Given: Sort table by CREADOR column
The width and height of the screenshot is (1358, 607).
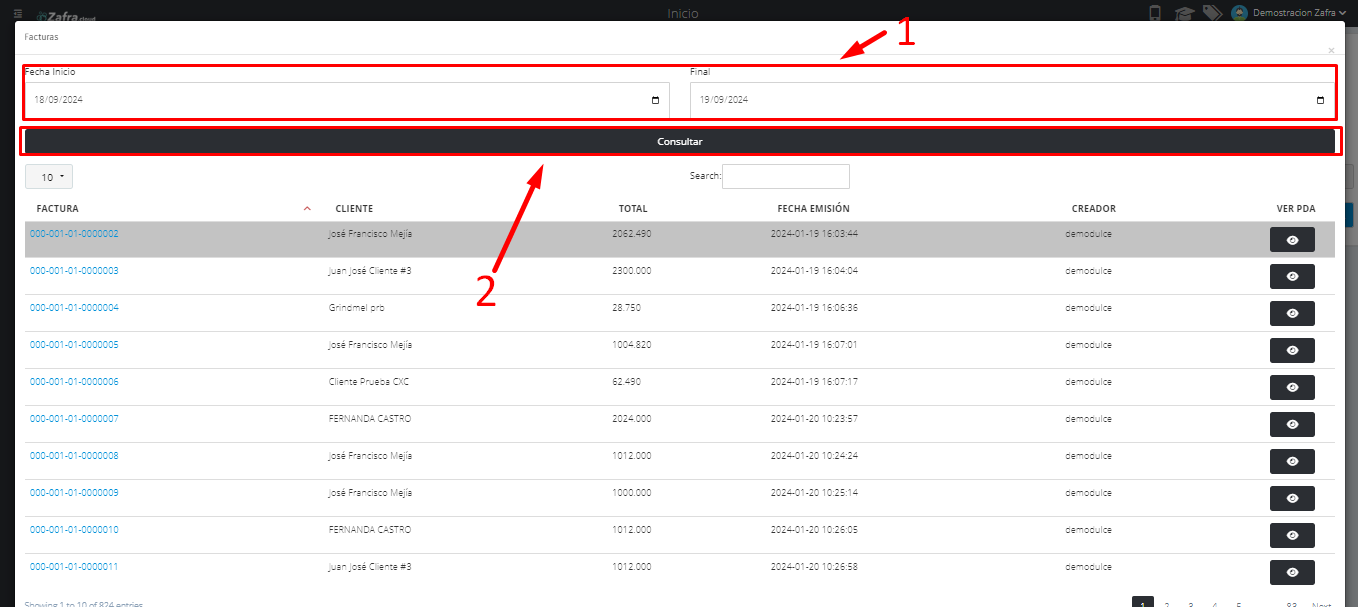Looking at the screenshot, I should [x=1093, y=209].
